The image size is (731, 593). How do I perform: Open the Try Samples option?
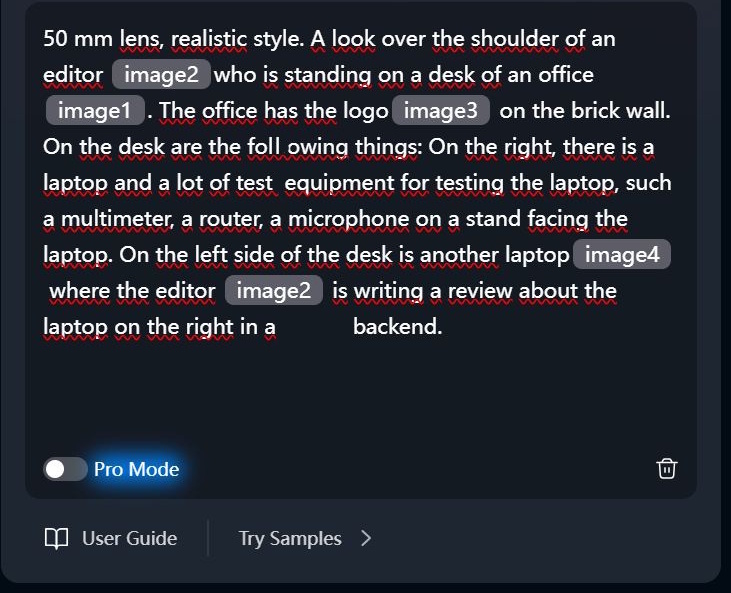tap(290, 538)
